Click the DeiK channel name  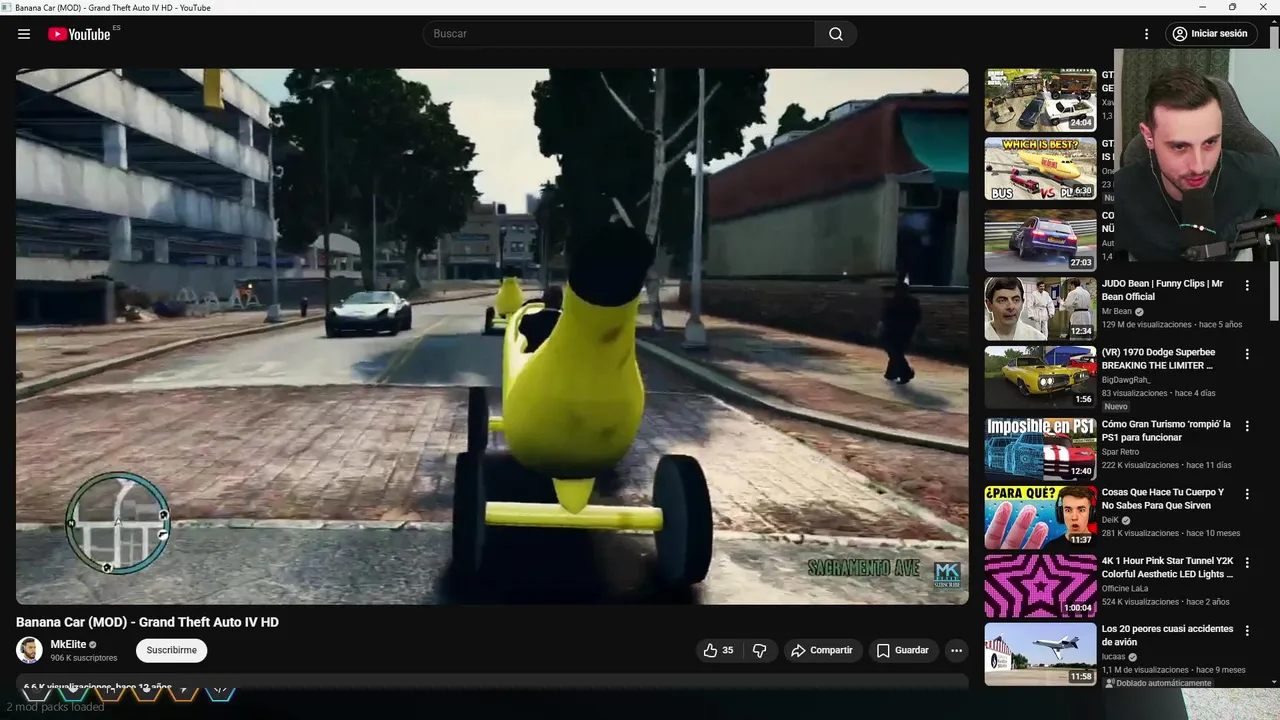click(1110, 520)
